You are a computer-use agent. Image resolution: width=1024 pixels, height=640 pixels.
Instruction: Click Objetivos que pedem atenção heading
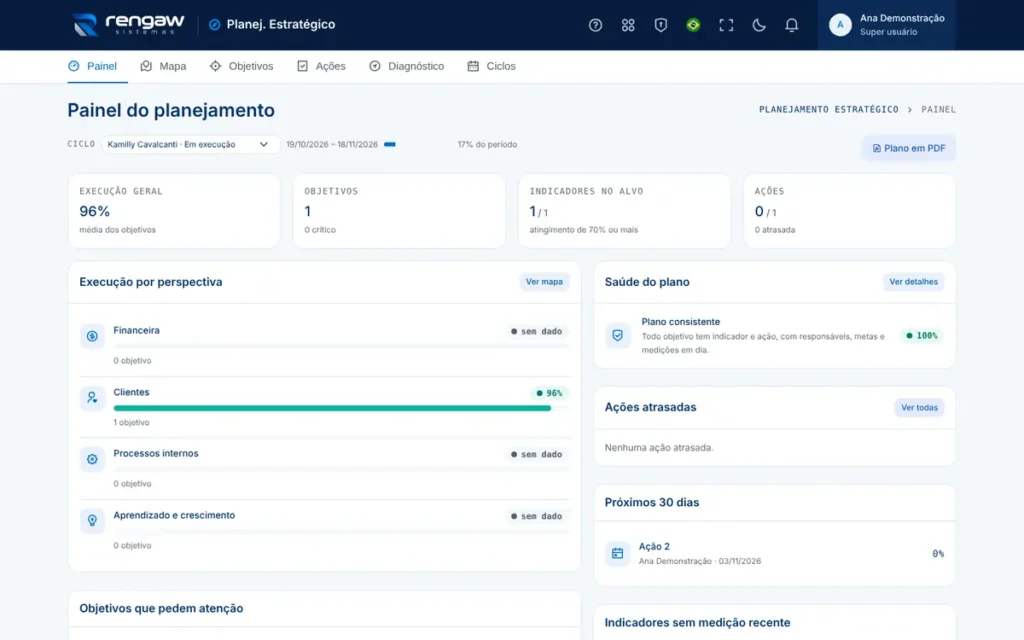point(161,608)
